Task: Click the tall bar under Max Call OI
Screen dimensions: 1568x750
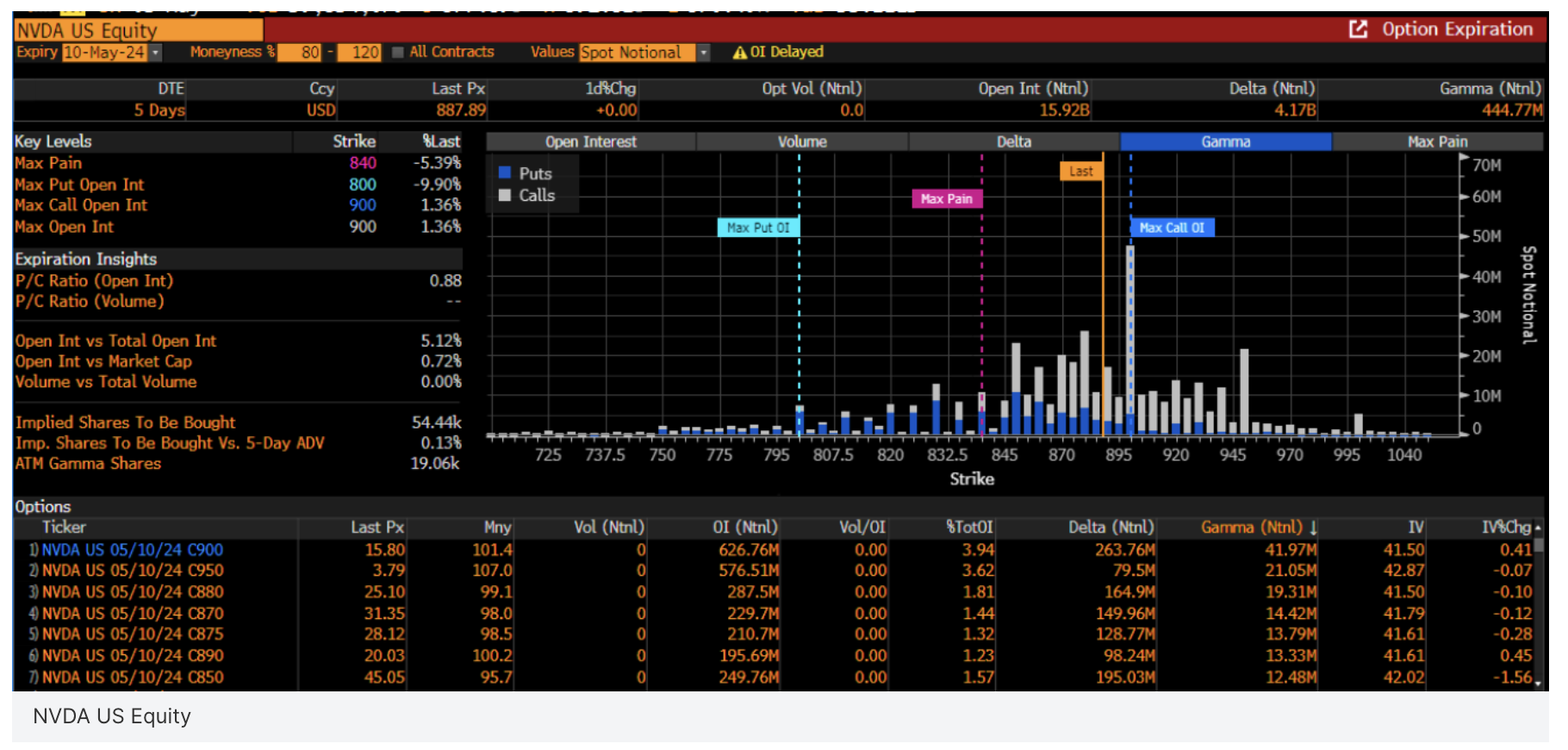Action: (1130, 340)
